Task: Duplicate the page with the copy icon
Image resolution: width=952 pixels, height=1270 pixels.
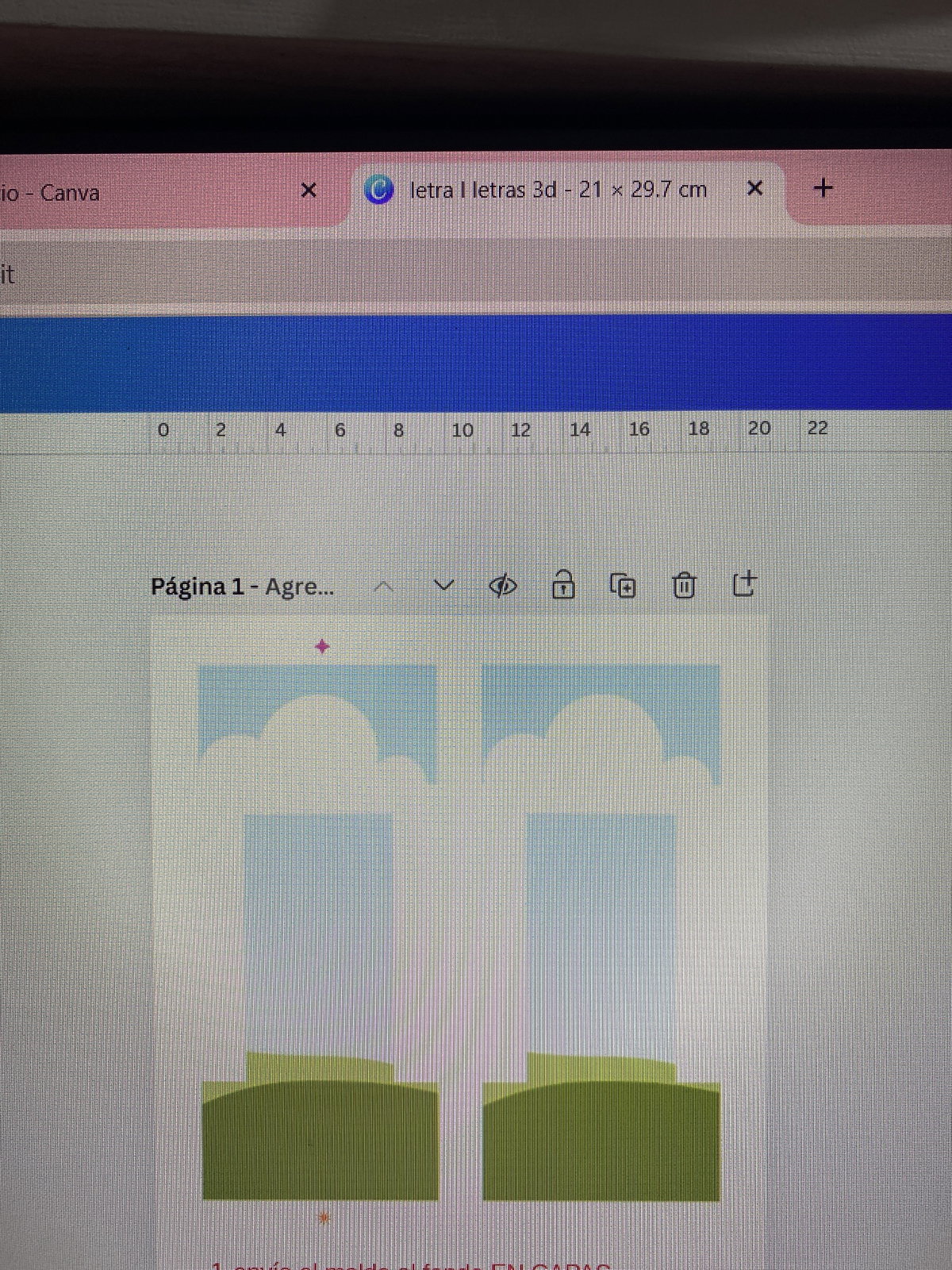Action: click(623, 586)
